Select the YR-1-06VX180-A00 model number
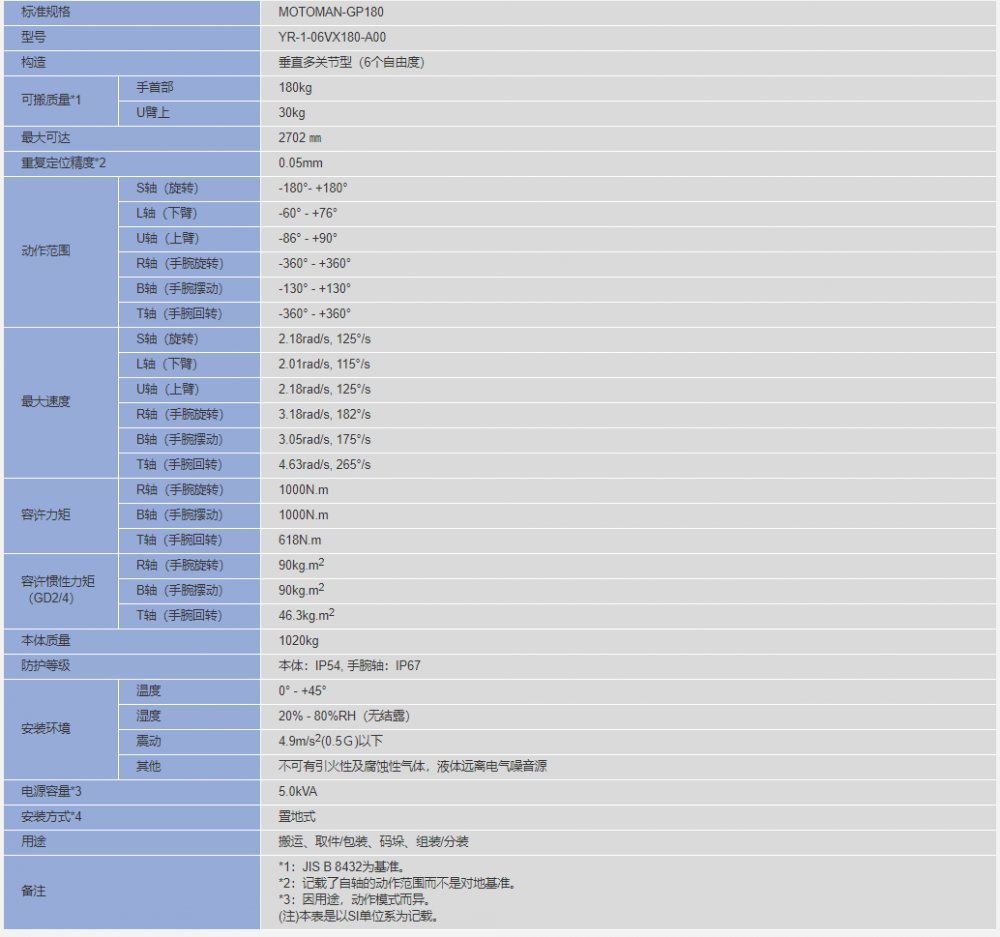 pyautogui.click(x=332, y=37)
